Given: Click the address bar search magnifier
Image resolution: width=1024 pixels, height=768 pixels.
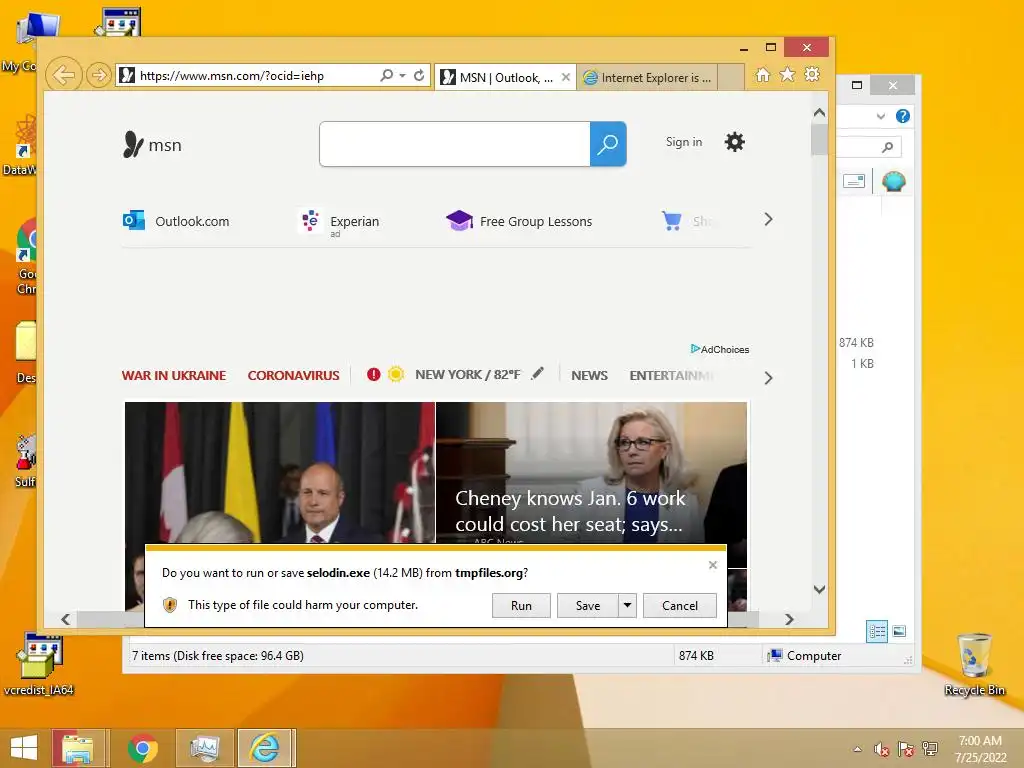Looking at the screenshot, I should pyautogui.click(x=387, y=75).
